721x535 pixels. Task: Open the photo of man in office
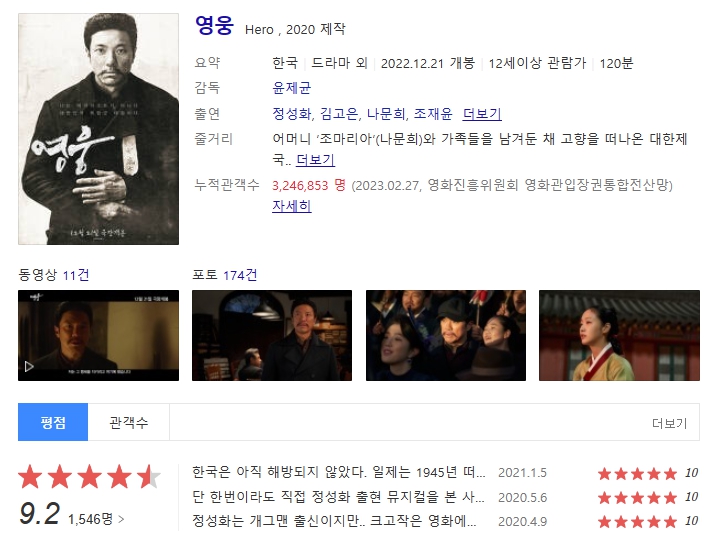pos(272,335)
